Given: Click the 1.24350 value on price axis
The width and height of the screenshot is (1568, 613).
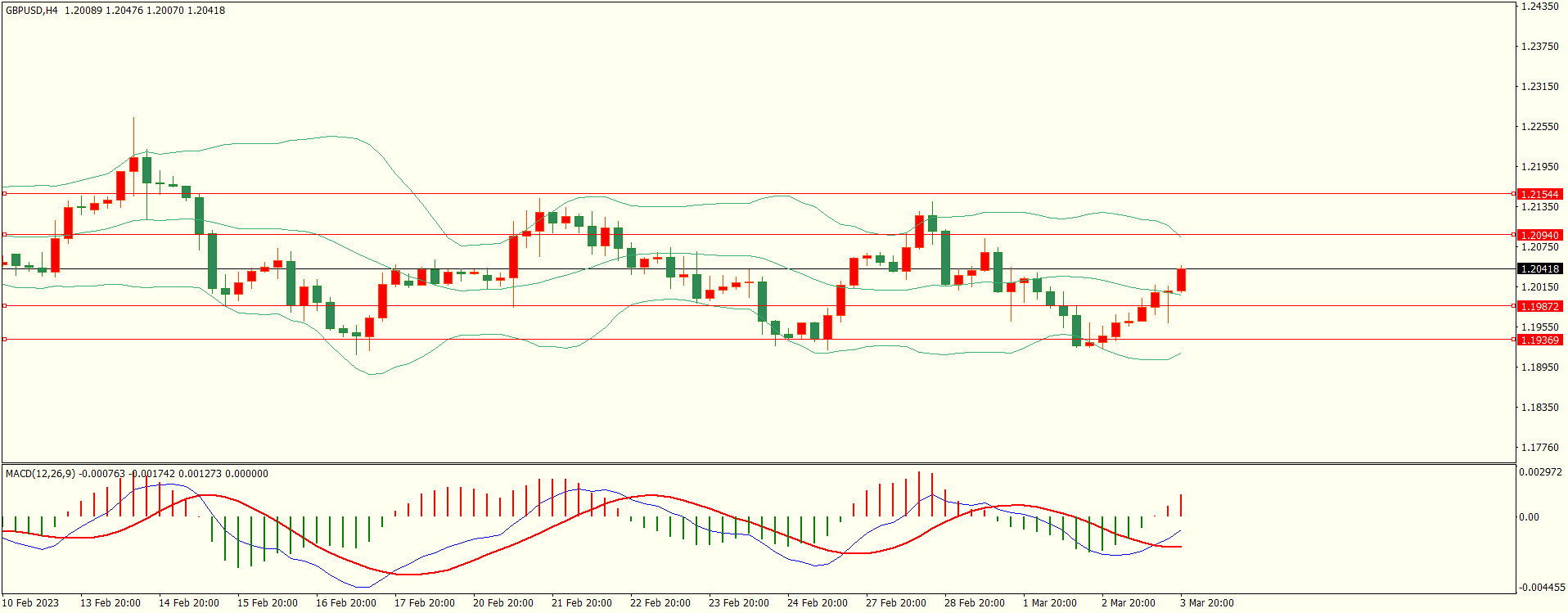Looking at the screenshot, I should click(x=1539, y=7).
